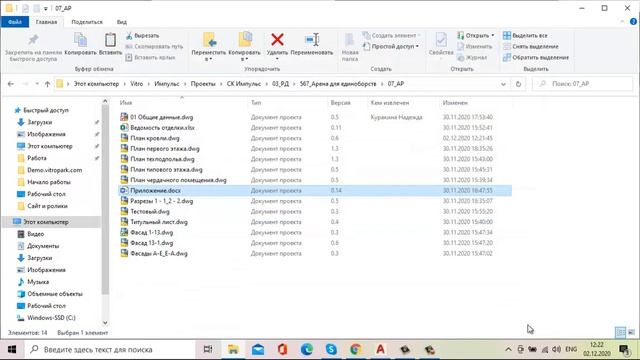Show hidden tray icons chevron
Viewport: 640px width, 360px height.
(508, 349)
